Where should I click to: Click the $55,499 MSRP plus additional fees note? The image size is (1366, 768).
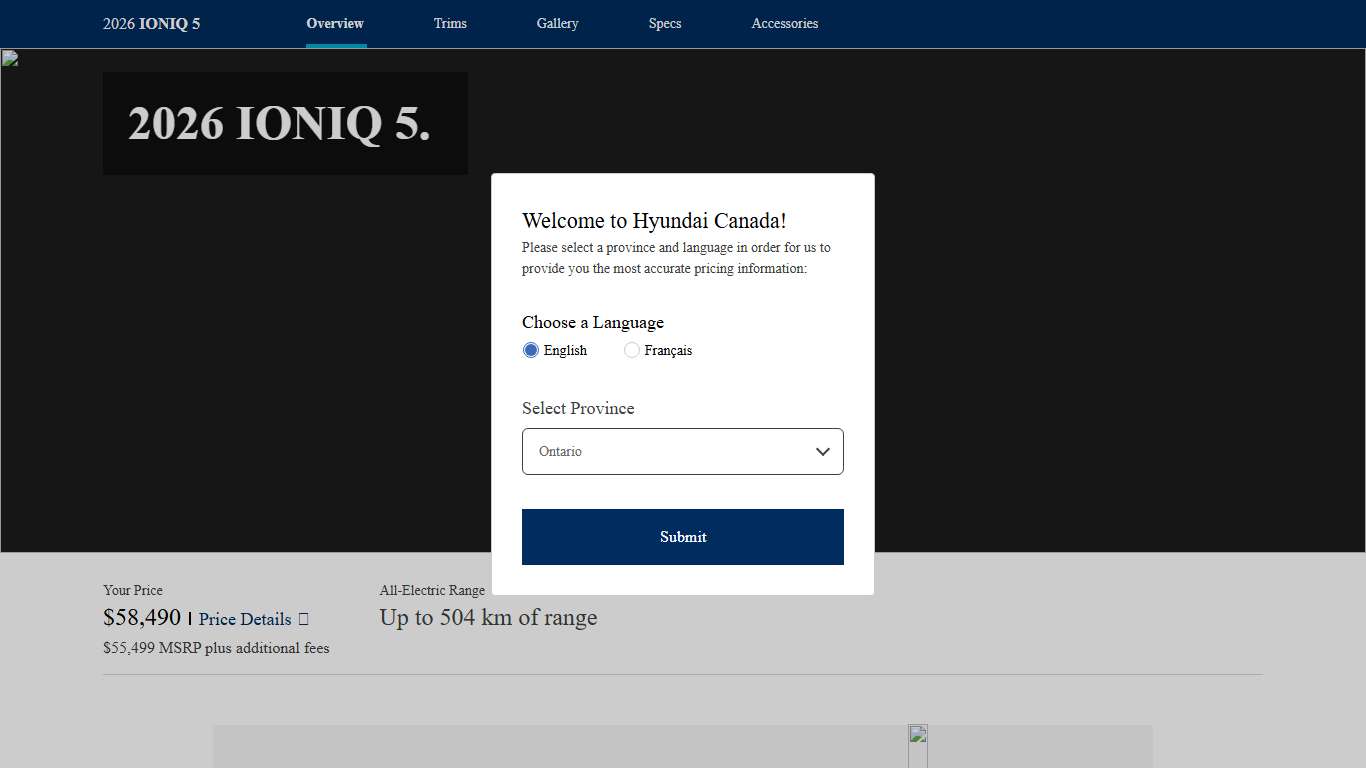(x=216, y=648)
